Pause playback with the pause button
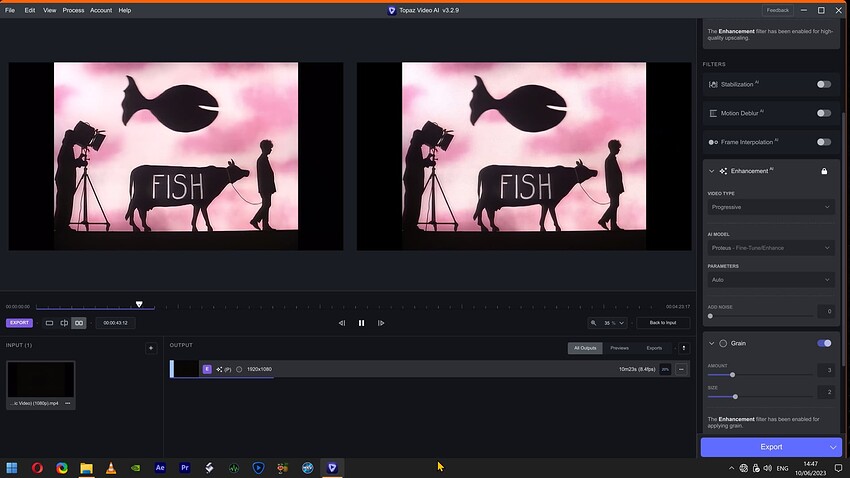 [x=361, y=323]
